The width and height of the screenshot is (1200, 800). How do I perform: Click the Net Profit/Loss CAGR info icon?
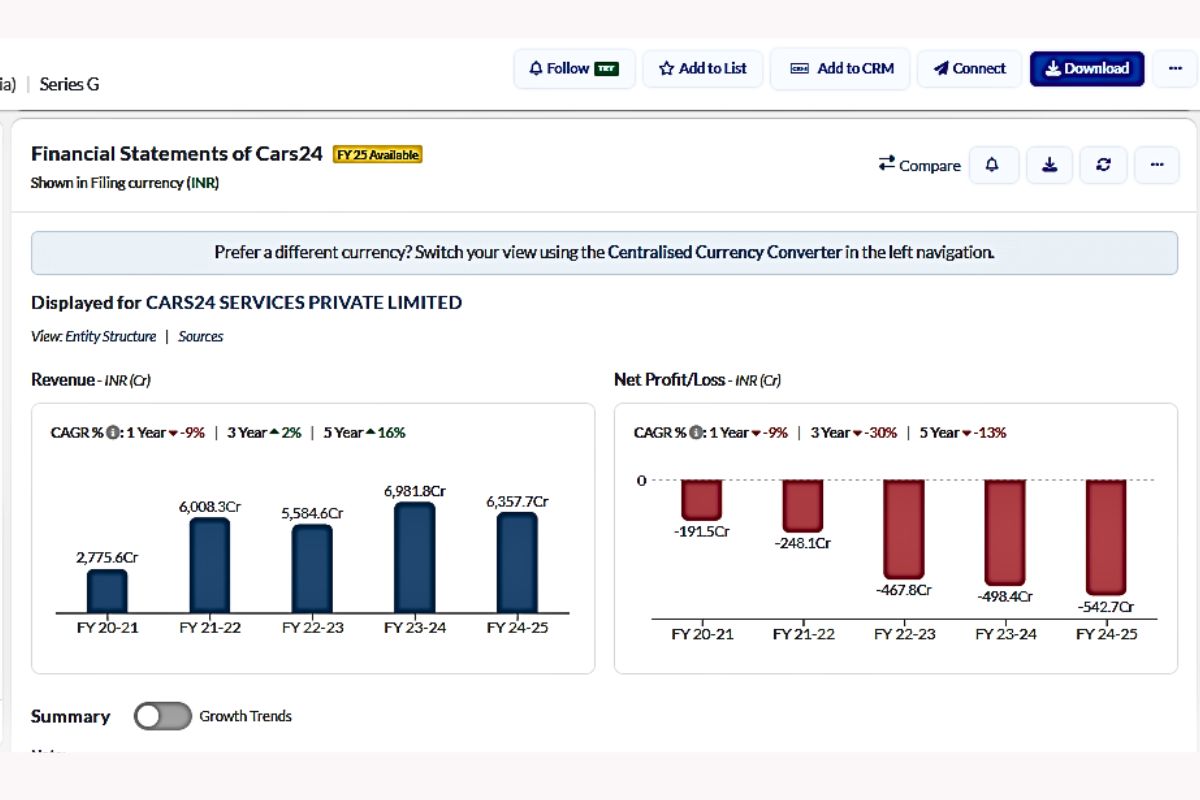[x=696, y=433]
